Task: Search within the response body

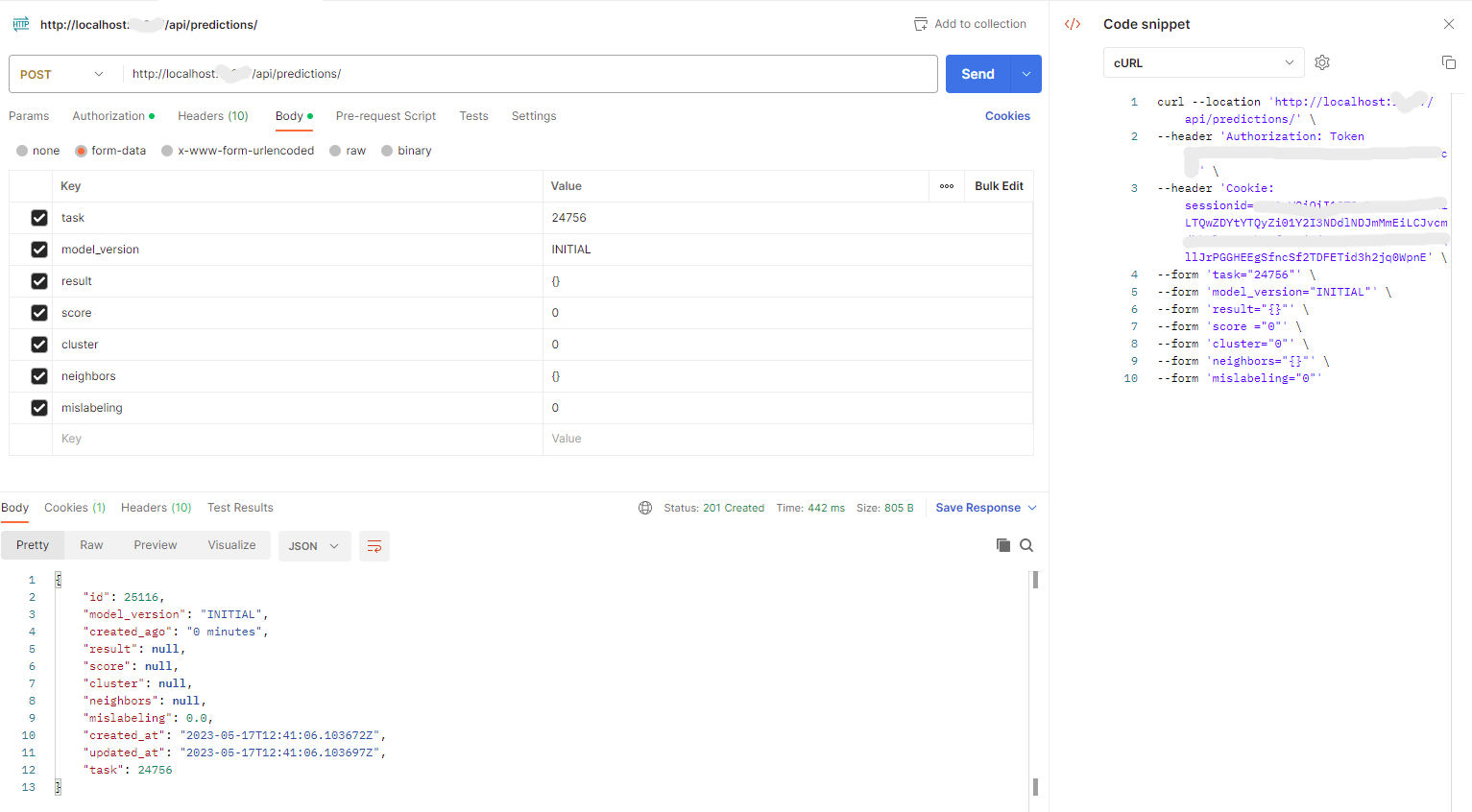Action: pos(1026,544)
